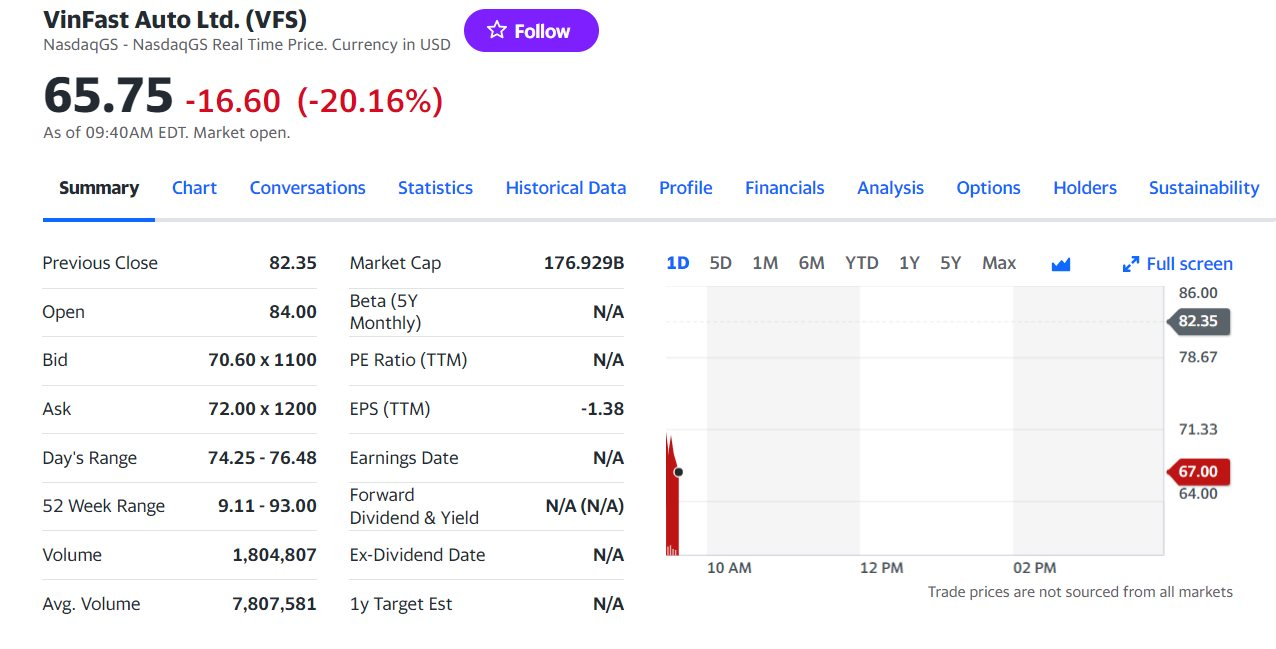Choose the 1Y chart range
Screen dimensions: 1276x649
point(908,263)
